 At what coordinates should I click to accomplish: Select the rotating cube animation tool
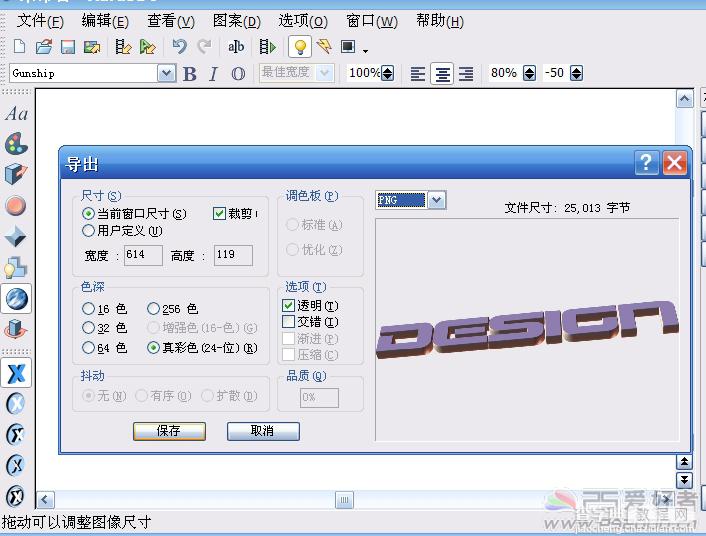click(x=16, y=328)
